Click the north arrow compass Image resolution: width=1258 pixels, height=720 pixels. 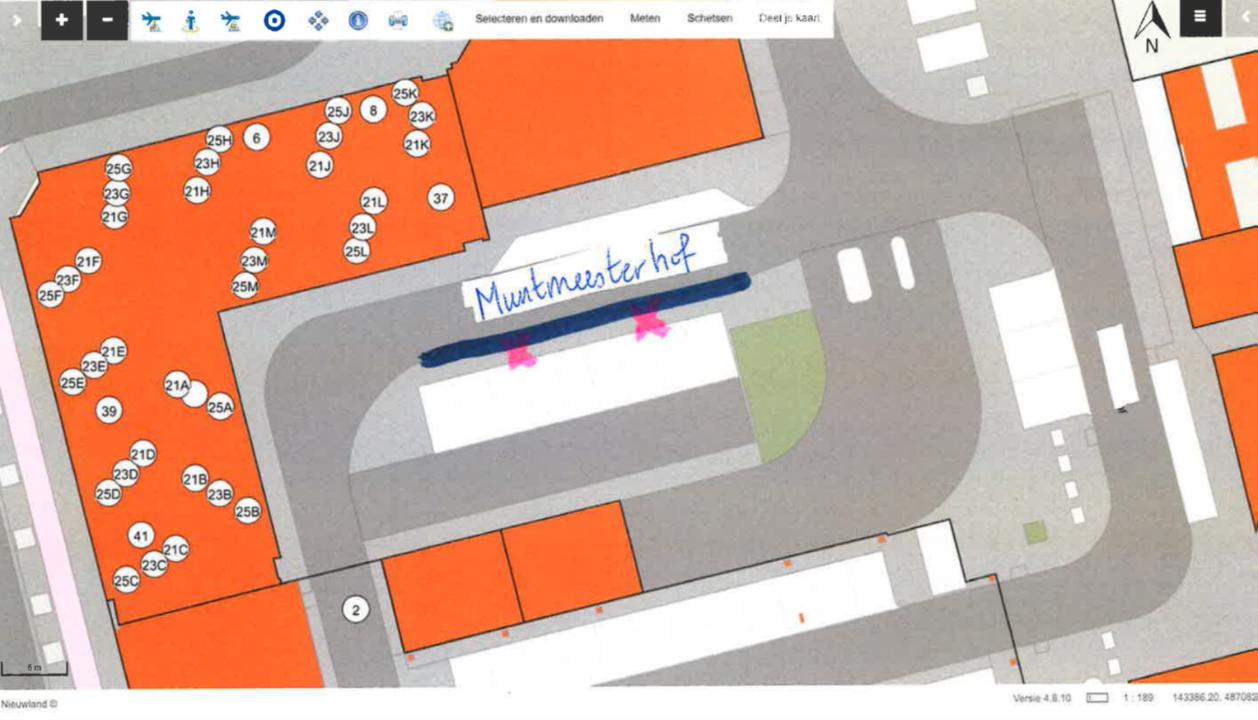click(1152, 27)
